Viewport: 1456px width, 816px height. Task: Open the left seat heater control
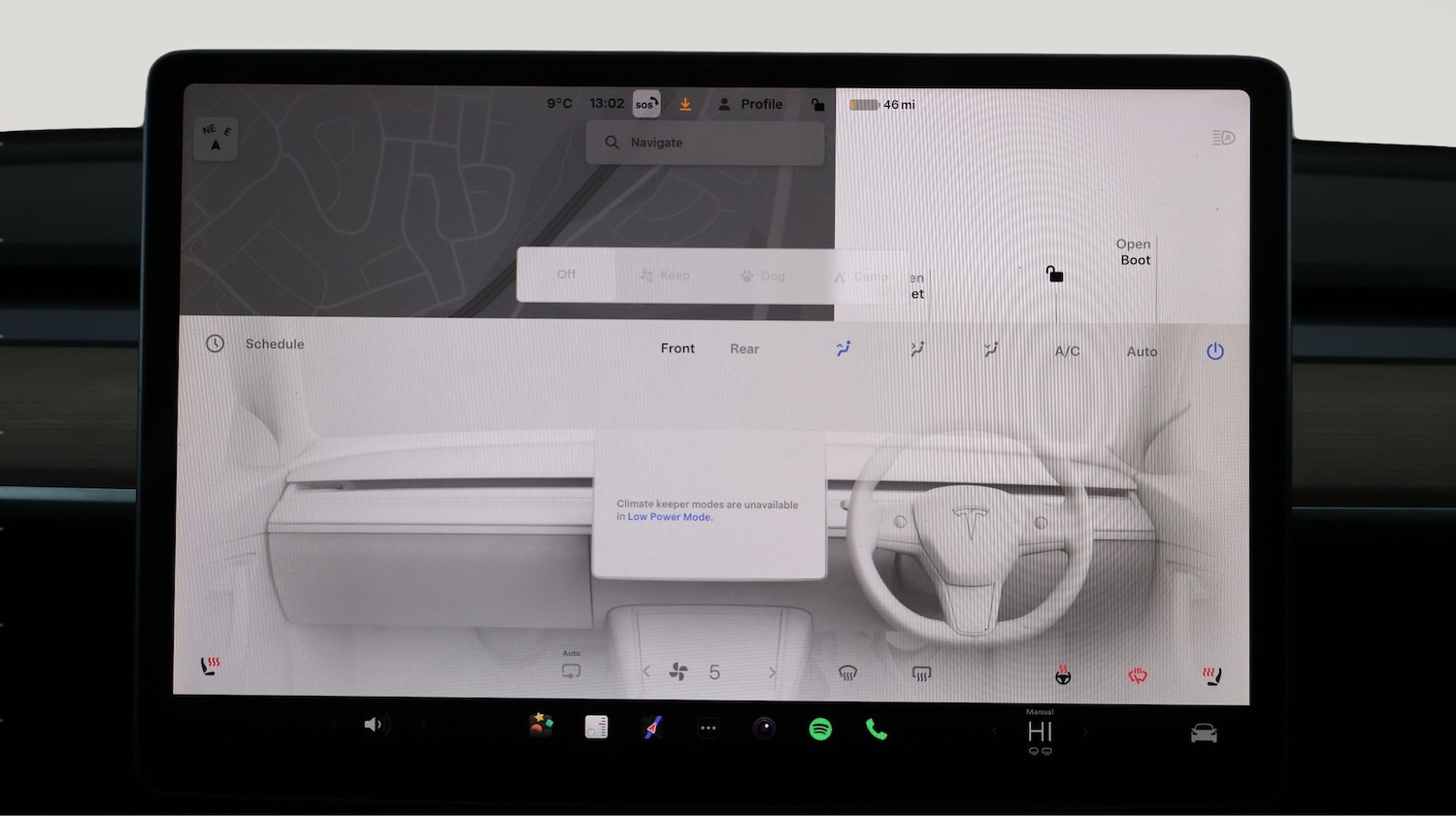(209, 668)
